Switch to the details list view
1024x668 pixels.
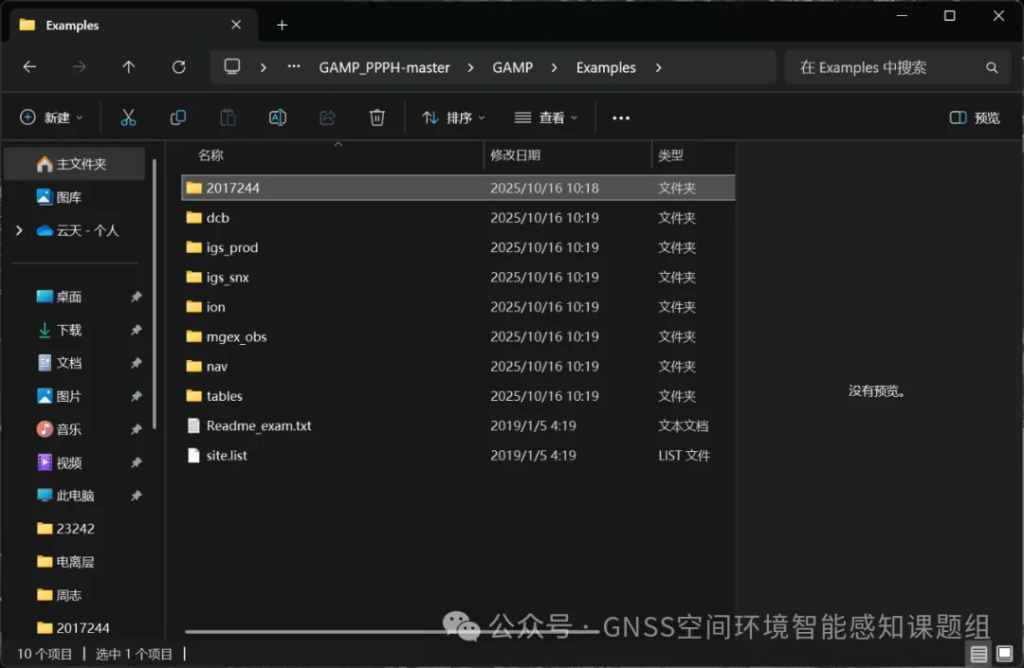point(978,653)
